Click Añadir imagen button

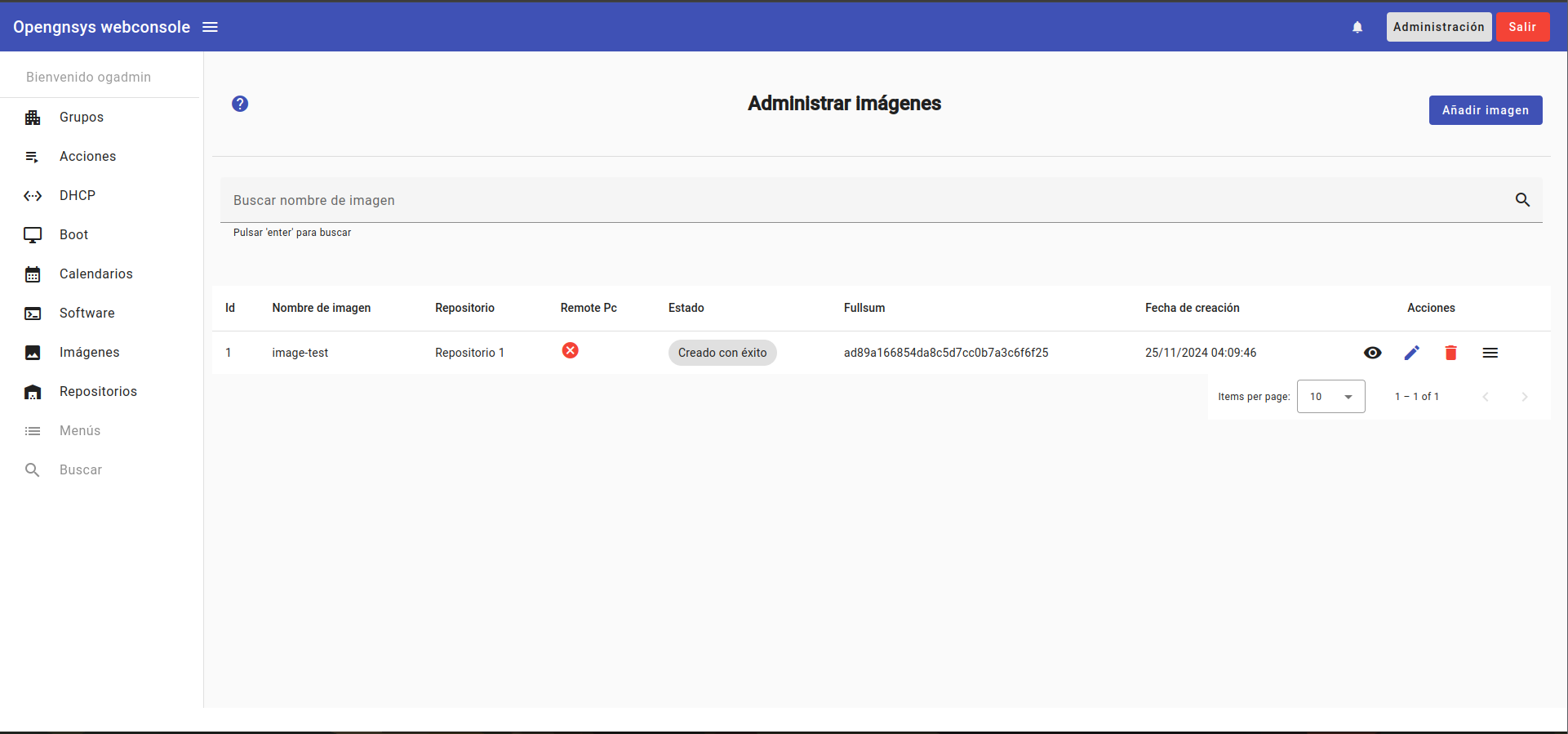1485,110
